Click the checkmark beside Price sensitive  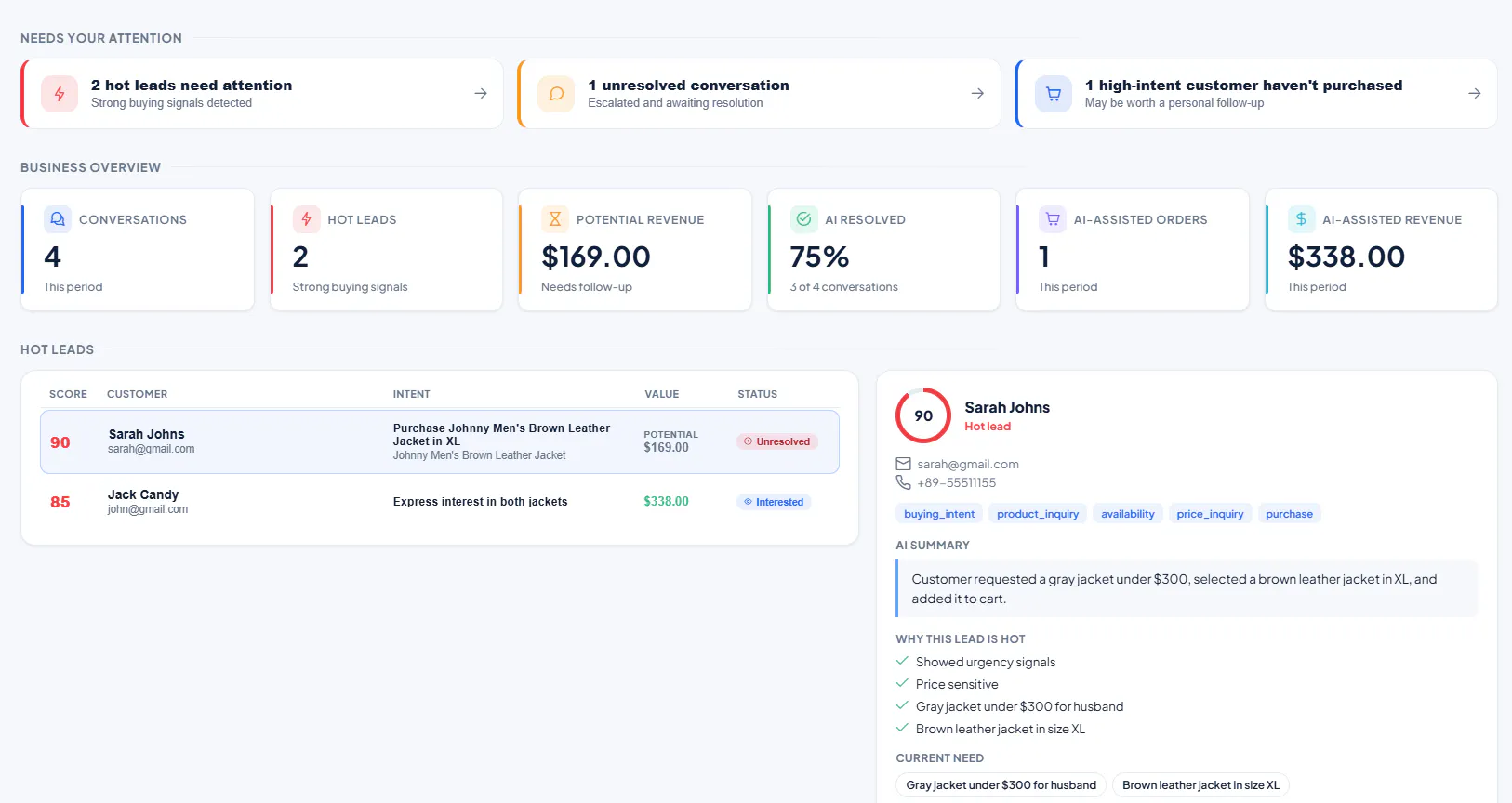tap(902, 683)
